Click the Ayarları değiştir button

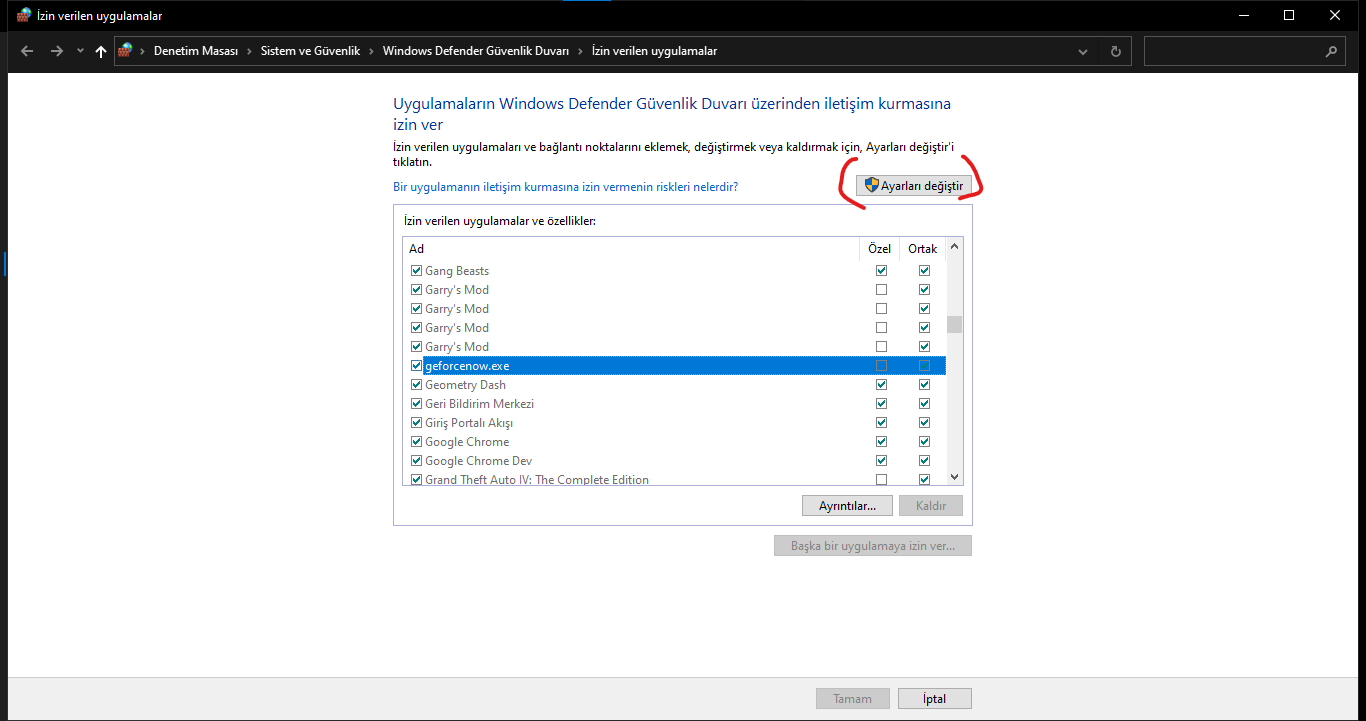(x=914, y=186)
